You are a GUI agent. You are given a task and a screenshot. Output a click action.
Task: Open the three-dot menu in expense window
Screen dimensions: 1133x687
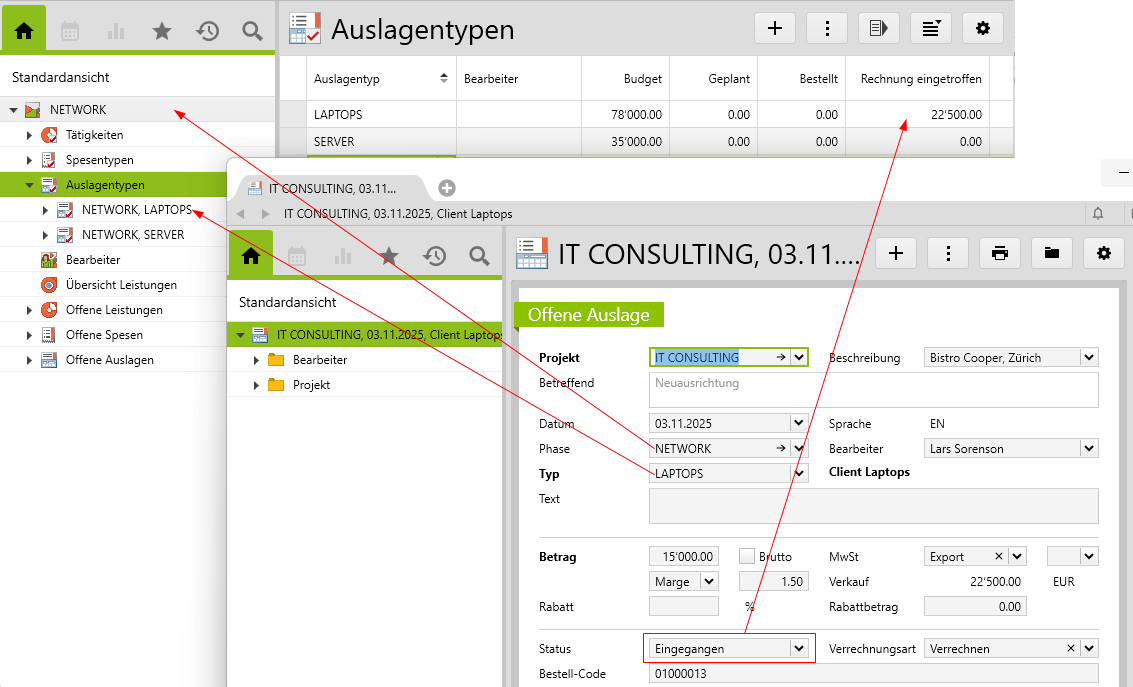point(947,253)
